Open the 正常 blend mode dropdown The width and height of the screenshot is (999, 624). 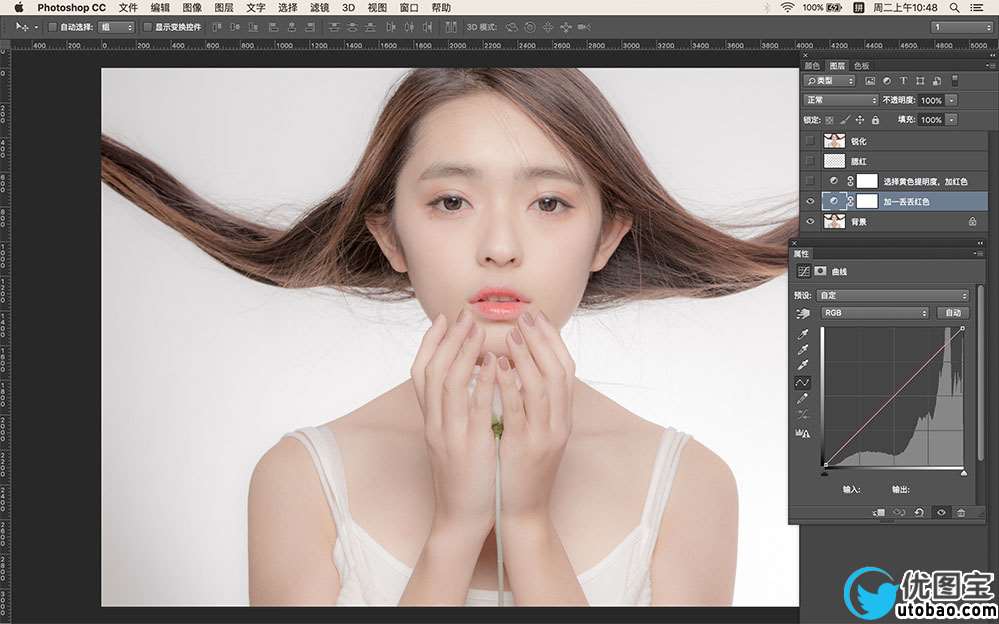coord(840,100)
